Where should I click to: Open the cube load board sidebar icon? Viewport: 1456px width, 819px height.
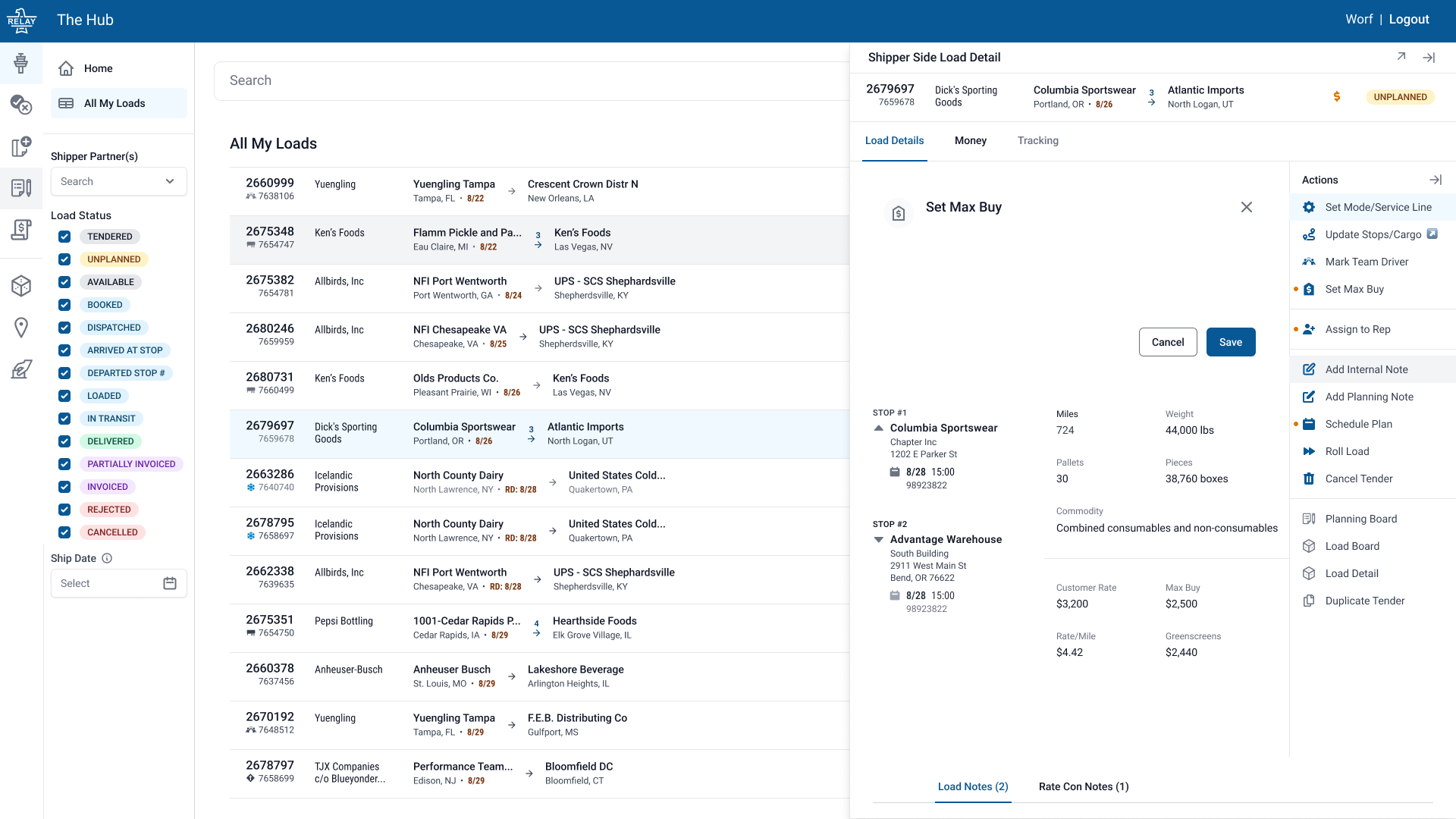pyautogui.click(x=21, y=285)
